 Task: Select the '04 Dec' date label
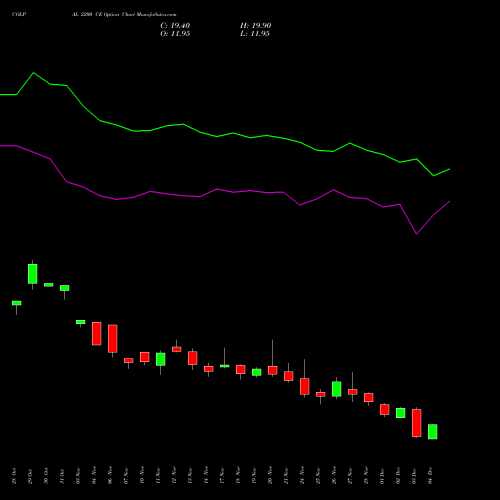click(430, 475)
